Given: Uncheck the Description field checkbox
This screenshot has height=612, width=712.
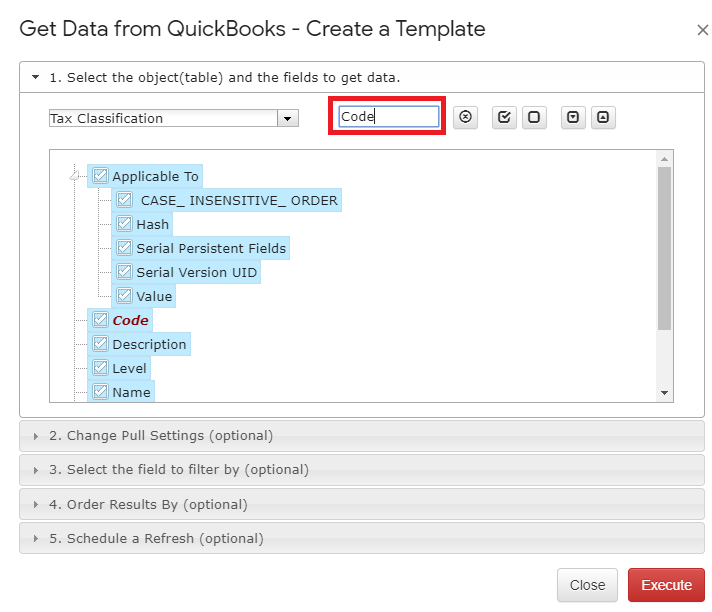Looking at the screenshot, I should pyautogui.click(x=100, y=344).
